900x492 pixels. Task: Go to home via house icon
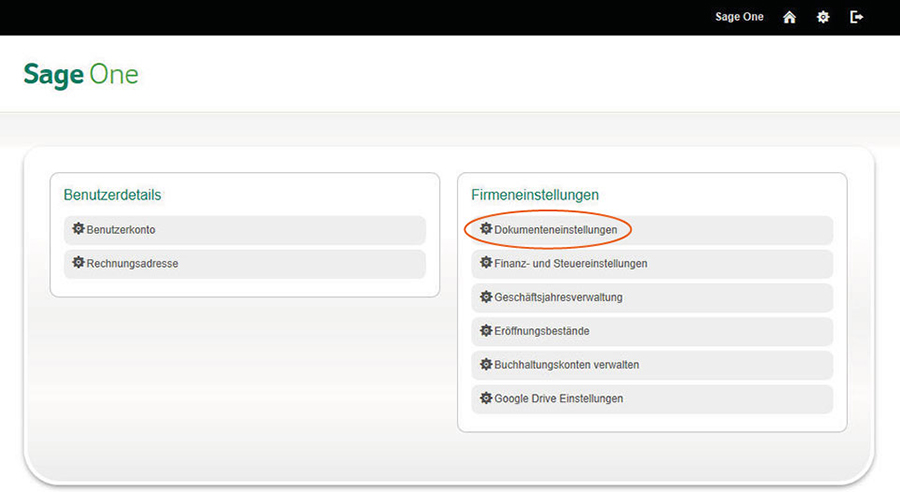789,17
